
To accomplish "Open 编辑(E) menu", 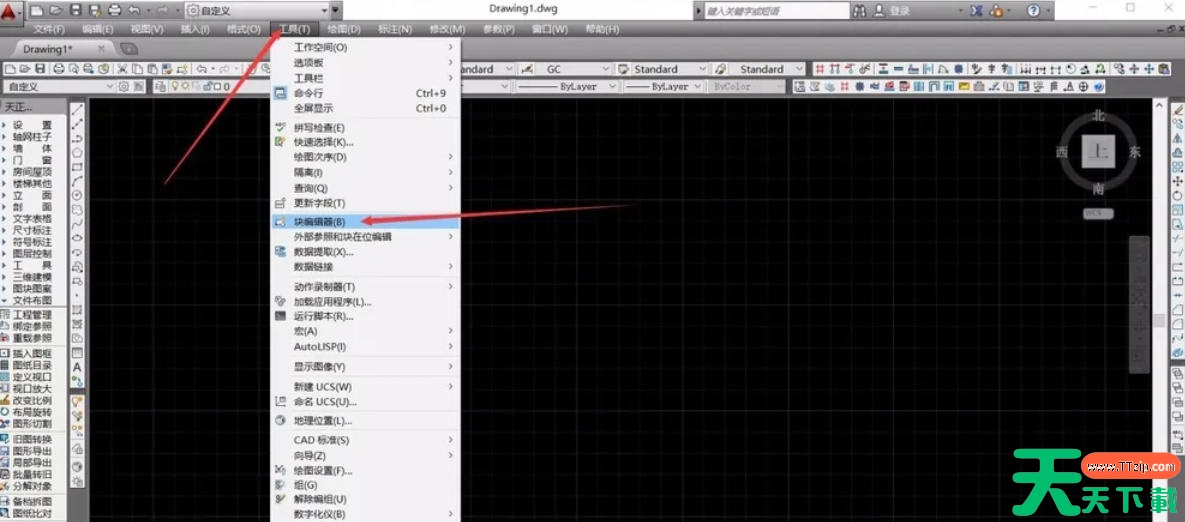I will 97,29.
